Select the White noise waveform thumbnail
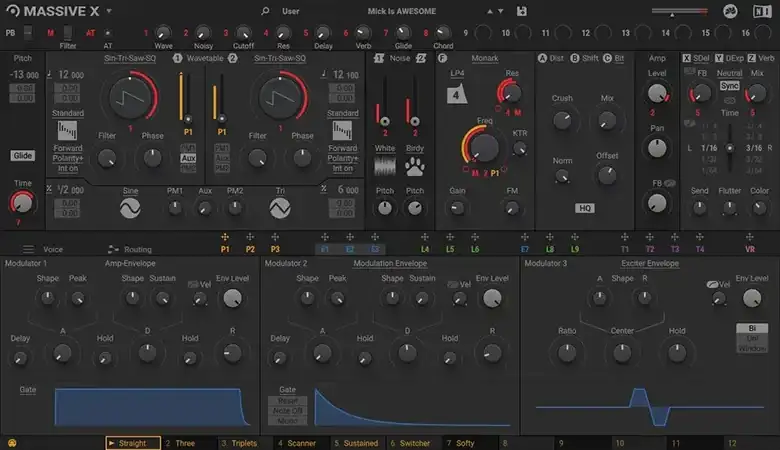 click(385, 166)
